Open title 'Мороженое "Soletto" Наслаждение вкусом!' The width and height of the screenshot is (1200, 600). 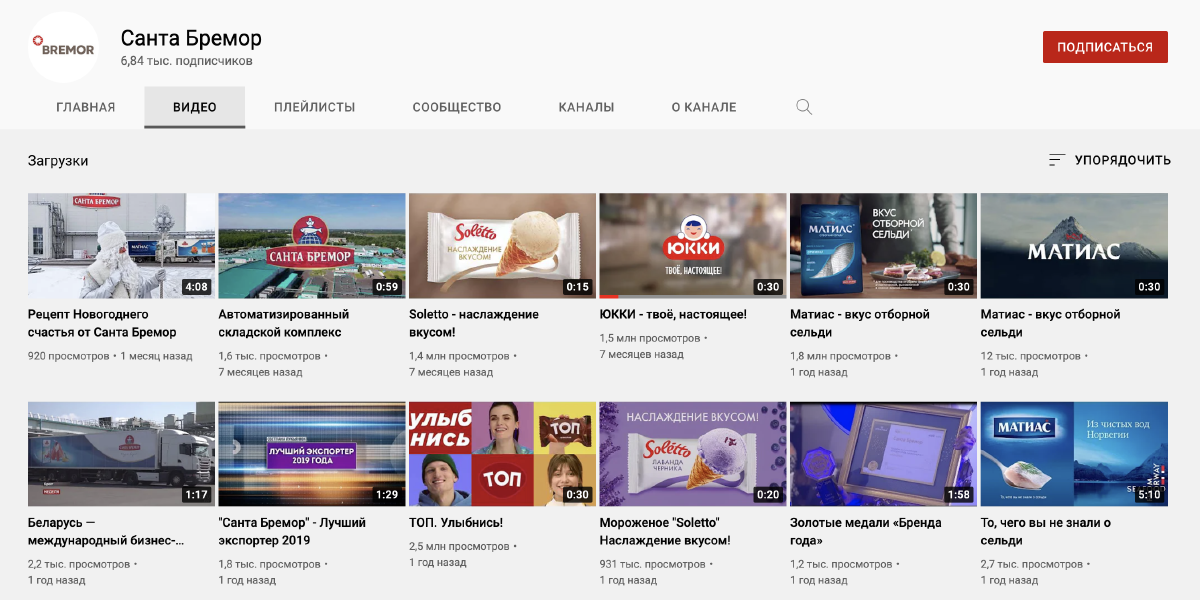click(665, 531)
